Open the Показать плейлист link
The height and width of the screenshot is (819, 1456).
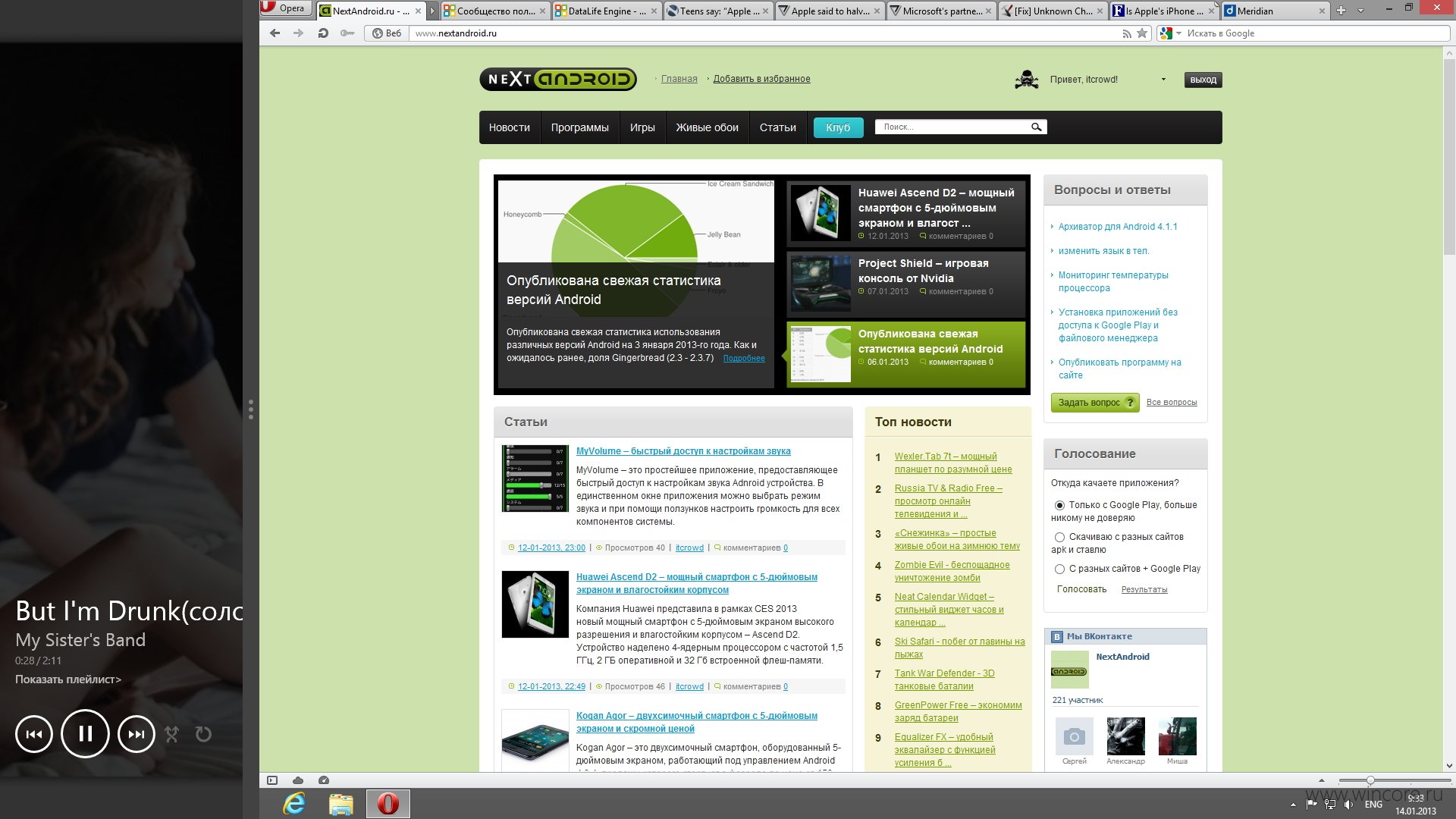68,679
